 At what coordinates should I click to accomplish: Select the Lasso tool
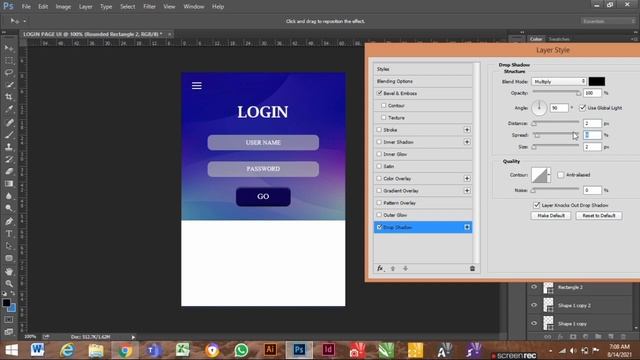(9, 73)
